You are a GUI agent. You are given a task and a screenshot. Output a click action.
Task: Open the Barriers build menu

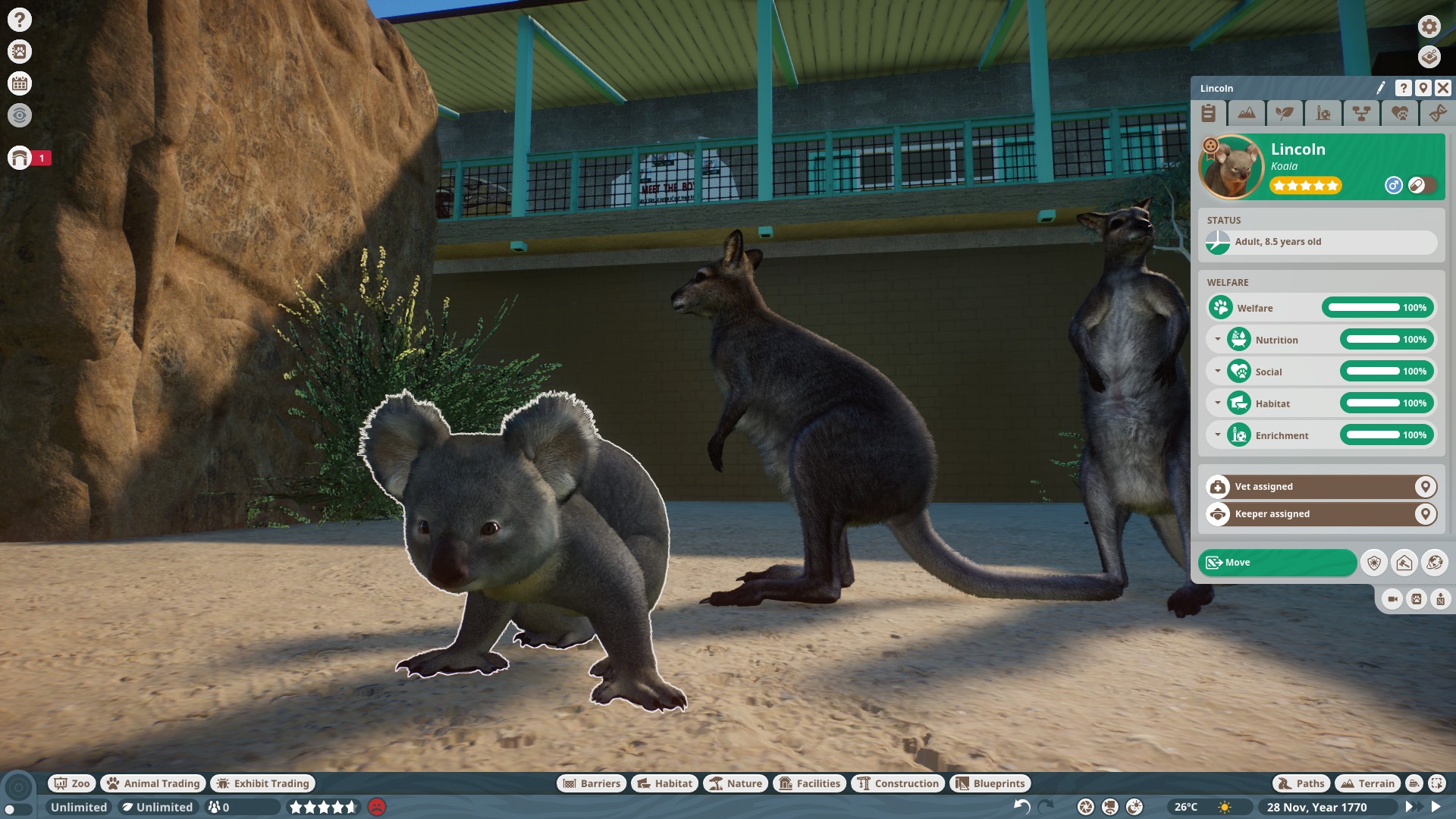tap(591, 783)
